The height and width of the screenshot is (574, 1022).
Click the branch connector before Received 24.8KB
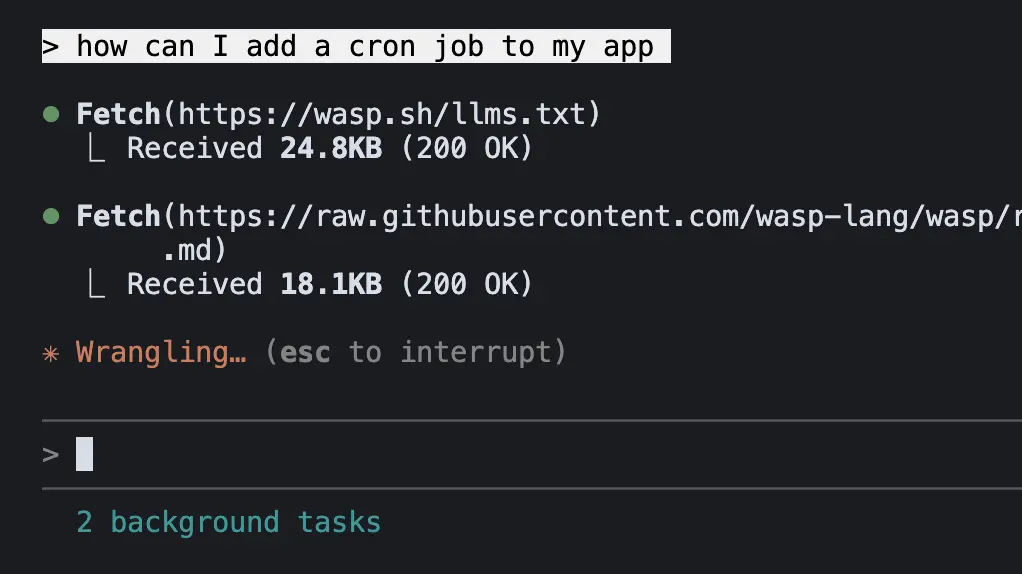pos(96,149)
